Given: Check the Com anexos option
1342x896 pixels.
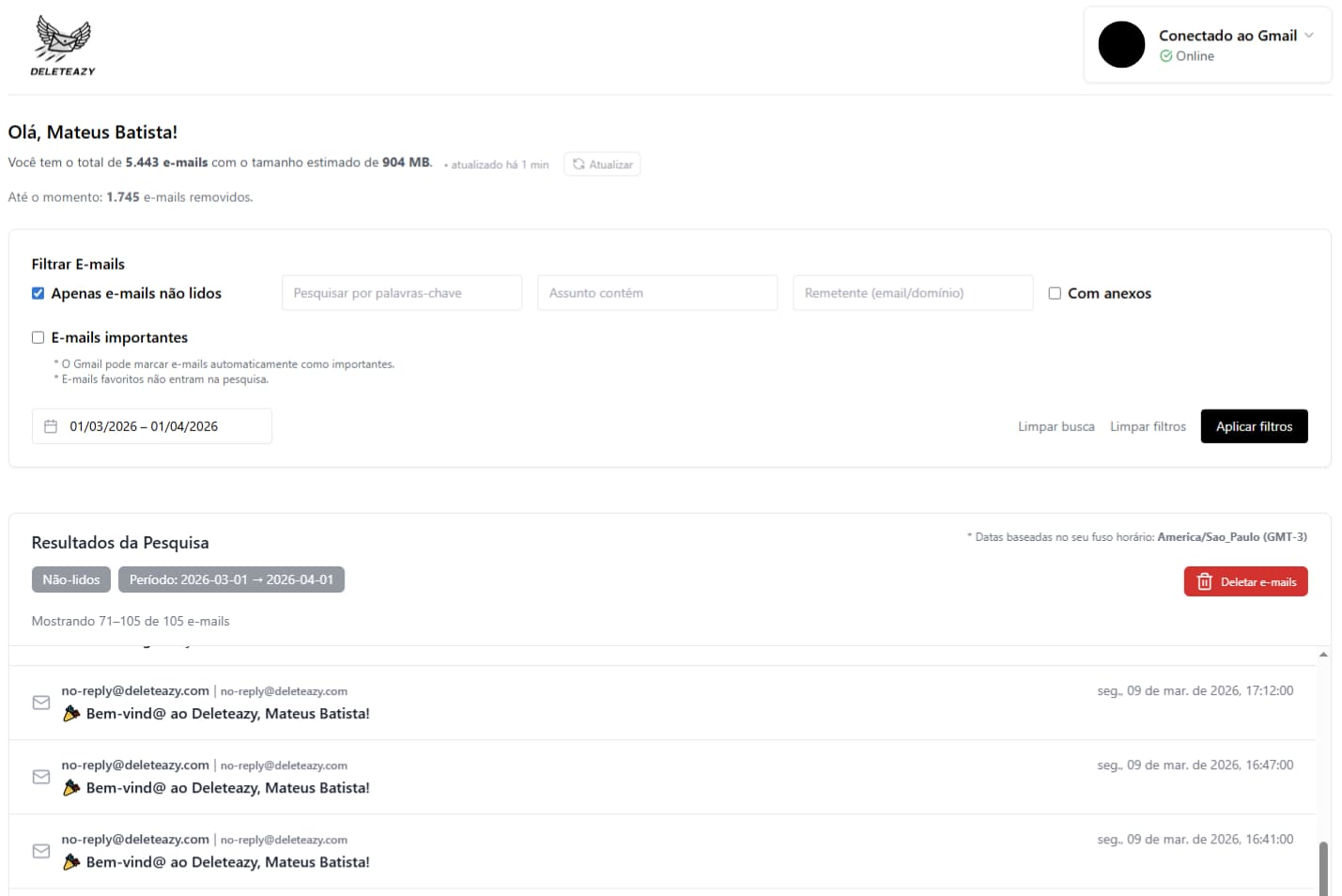Looking at the screenshot, I should click(1054, 292).
